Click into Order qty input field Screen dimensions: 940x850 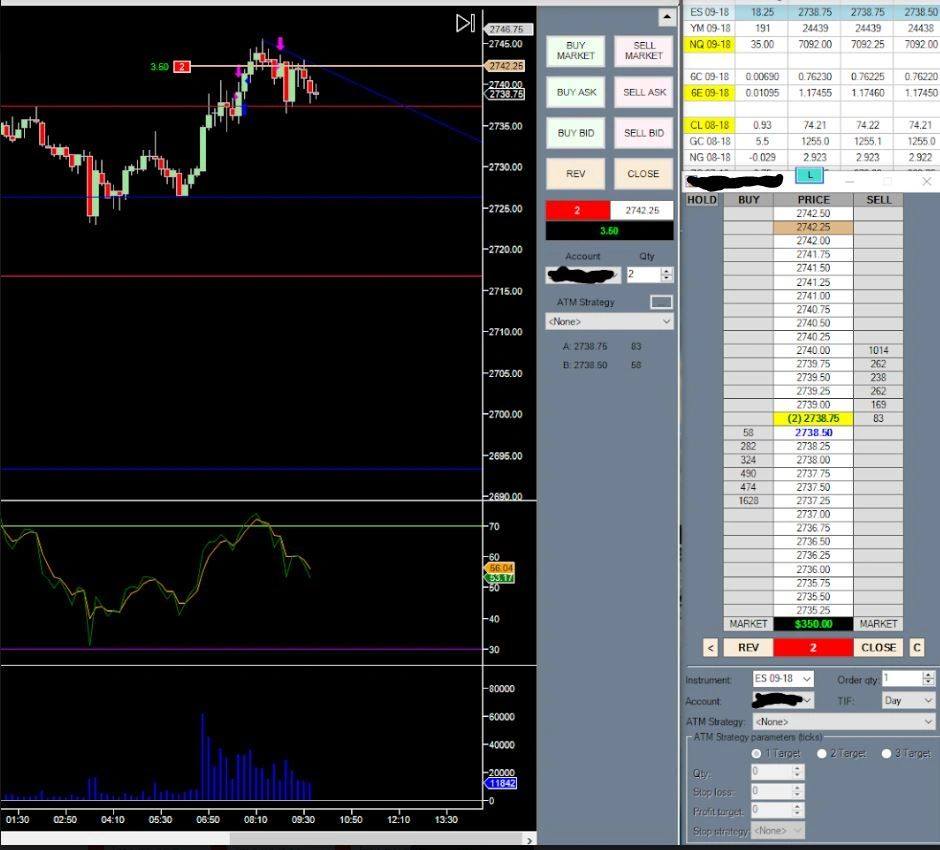pyautogui.click(x=902, y=679)
